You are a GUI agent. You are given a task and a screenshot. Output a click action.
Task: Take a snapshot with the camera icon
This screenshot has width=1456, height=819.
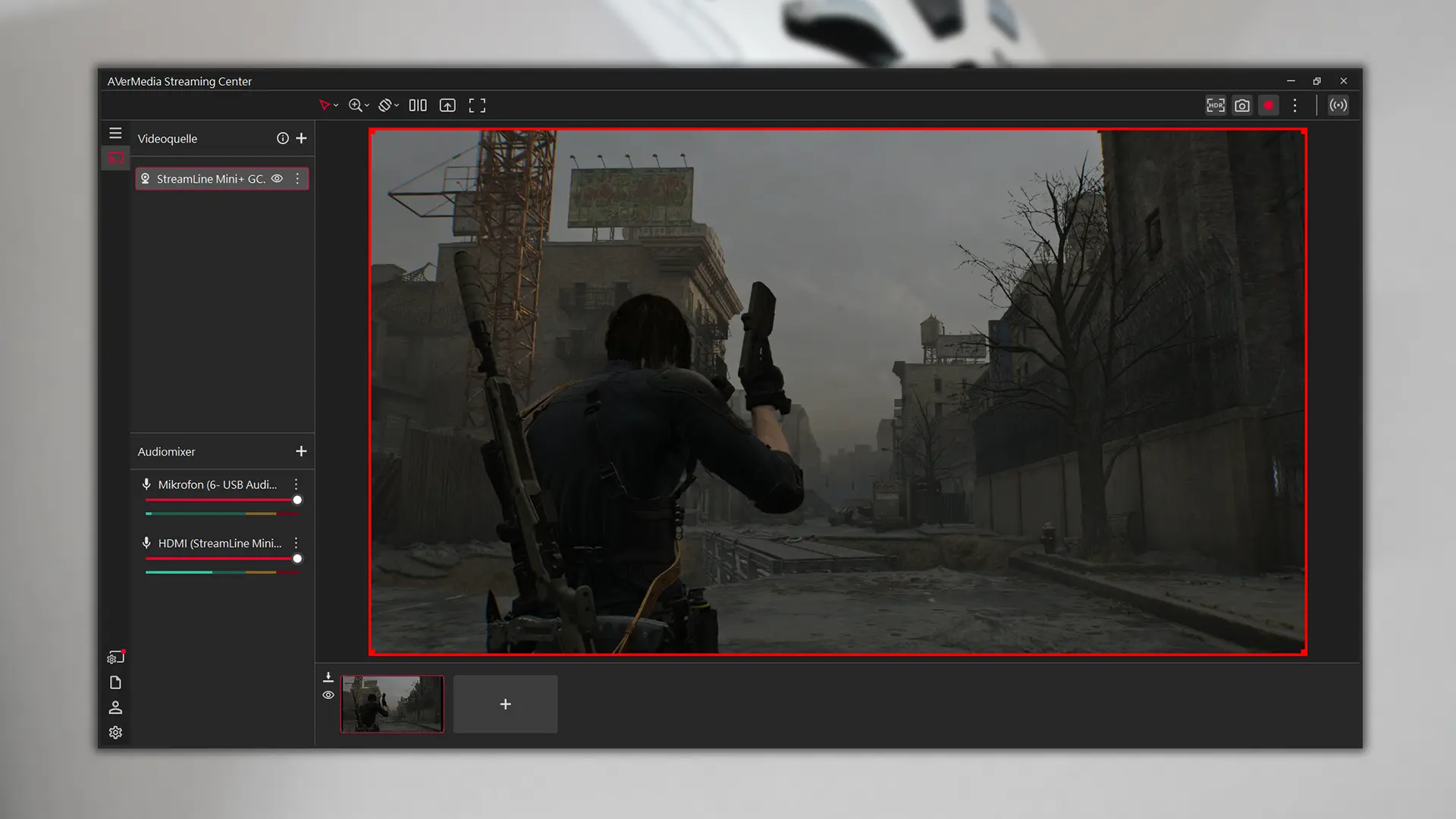1241,105
